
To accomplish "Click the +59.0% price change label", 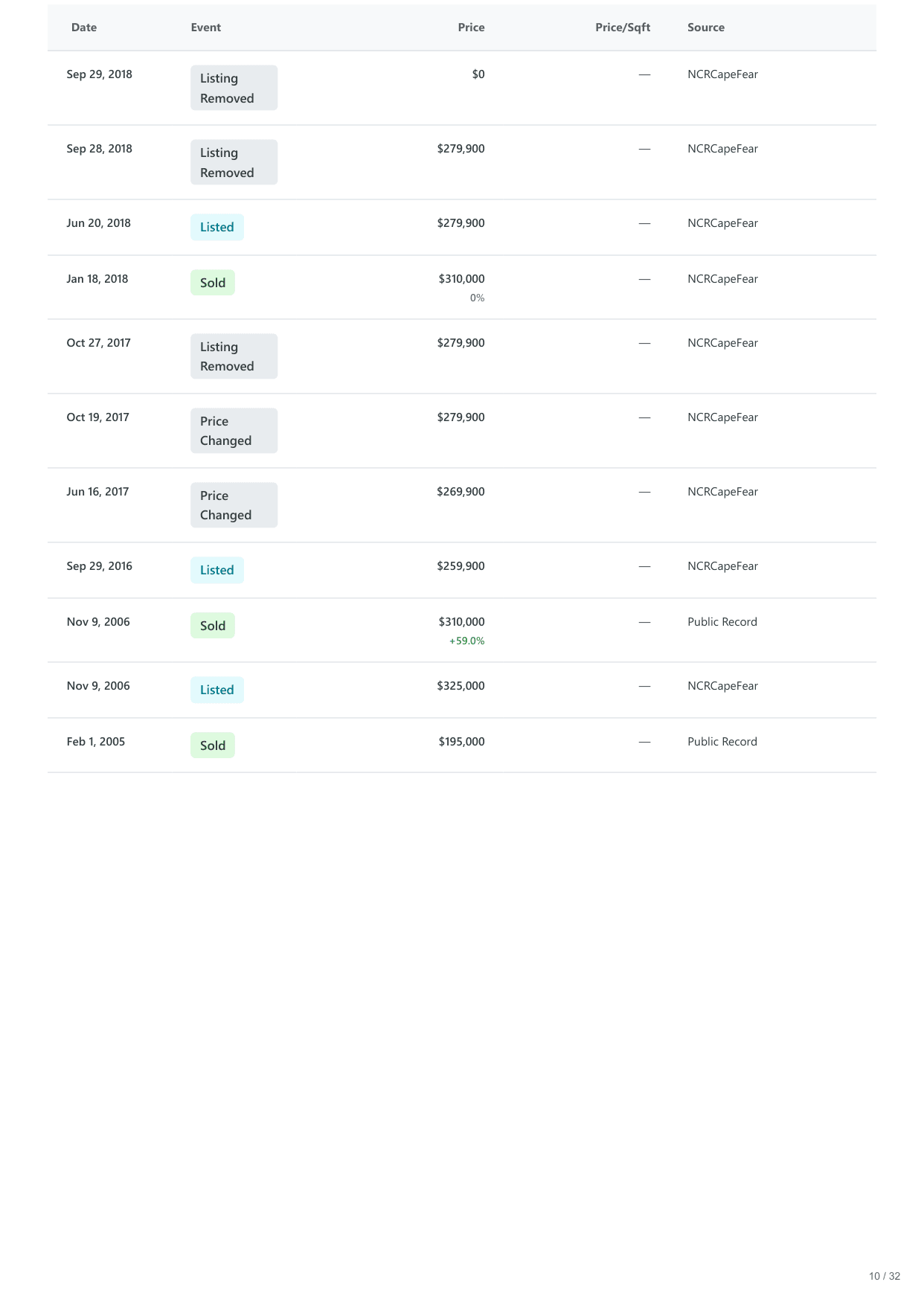I will tap(466, 641).
